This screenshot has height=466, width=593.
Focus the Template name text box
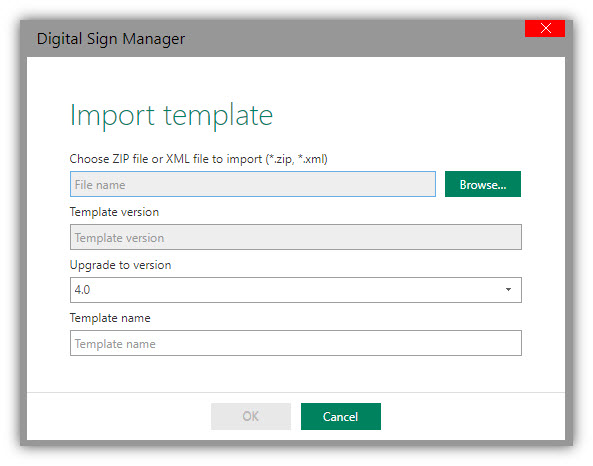point(296,343)
